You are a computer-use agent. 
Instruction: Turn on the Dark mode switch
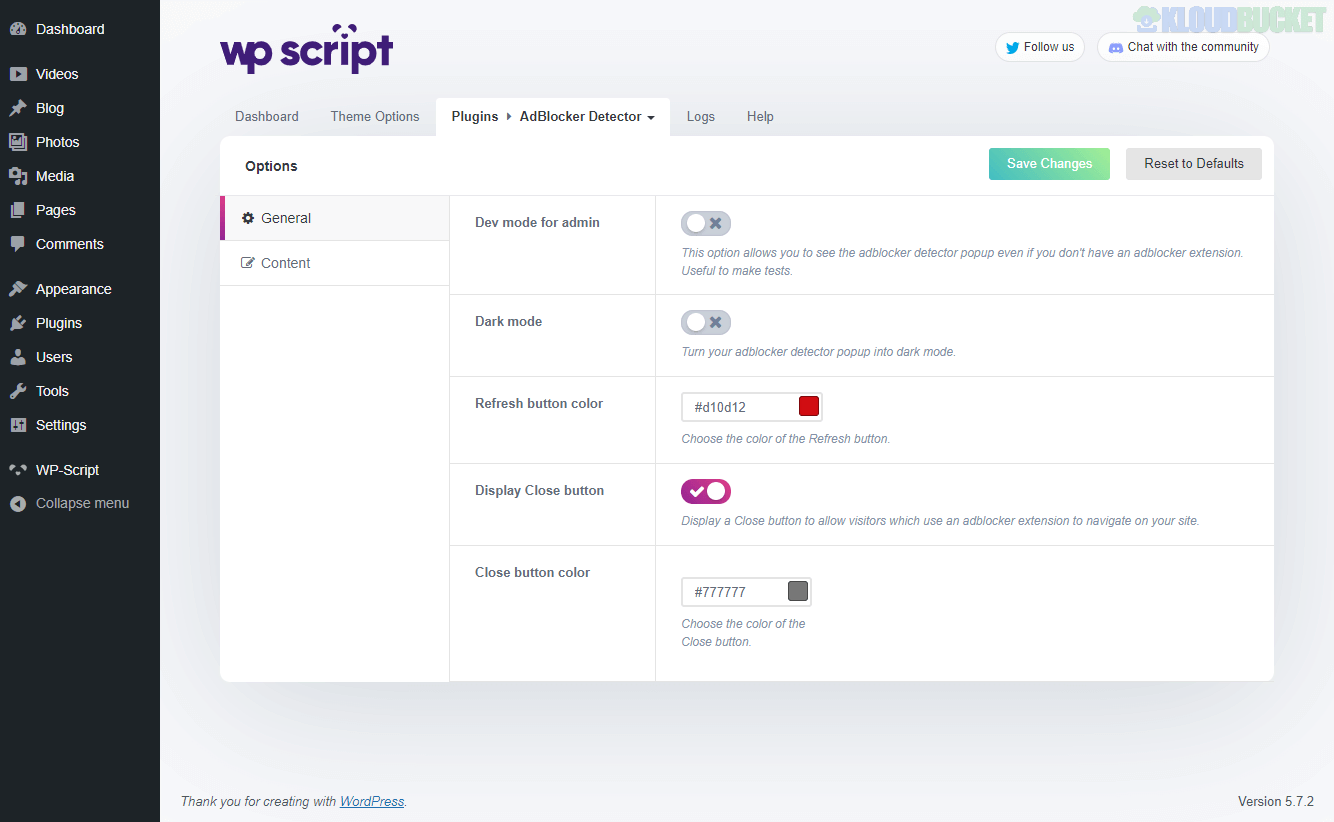click(x=706, y=322)
